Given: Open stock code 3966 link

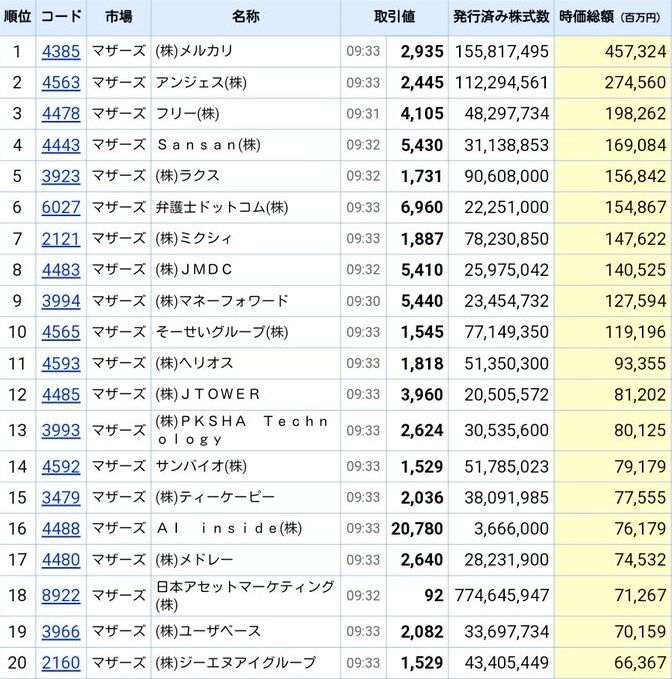Looking at the screenshot, I should [61, 632].
